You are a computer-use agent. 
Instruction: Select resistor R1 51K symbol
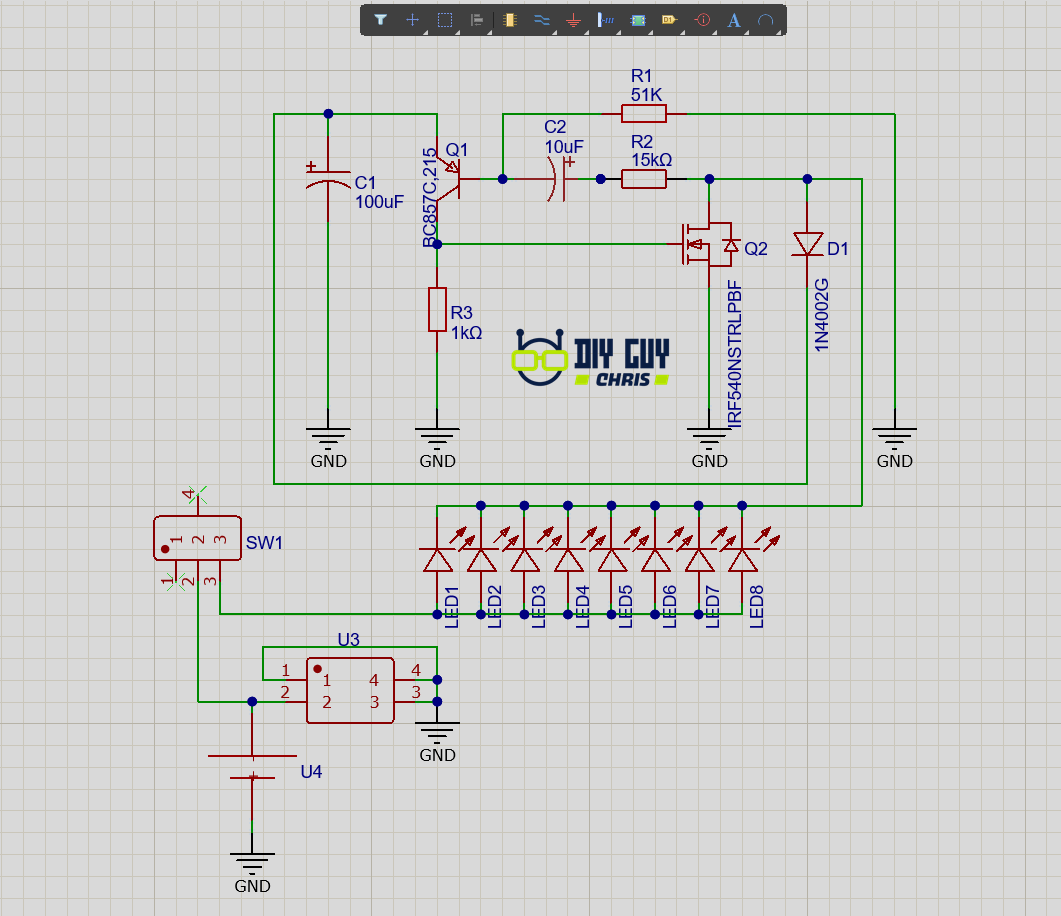(644, 114)
